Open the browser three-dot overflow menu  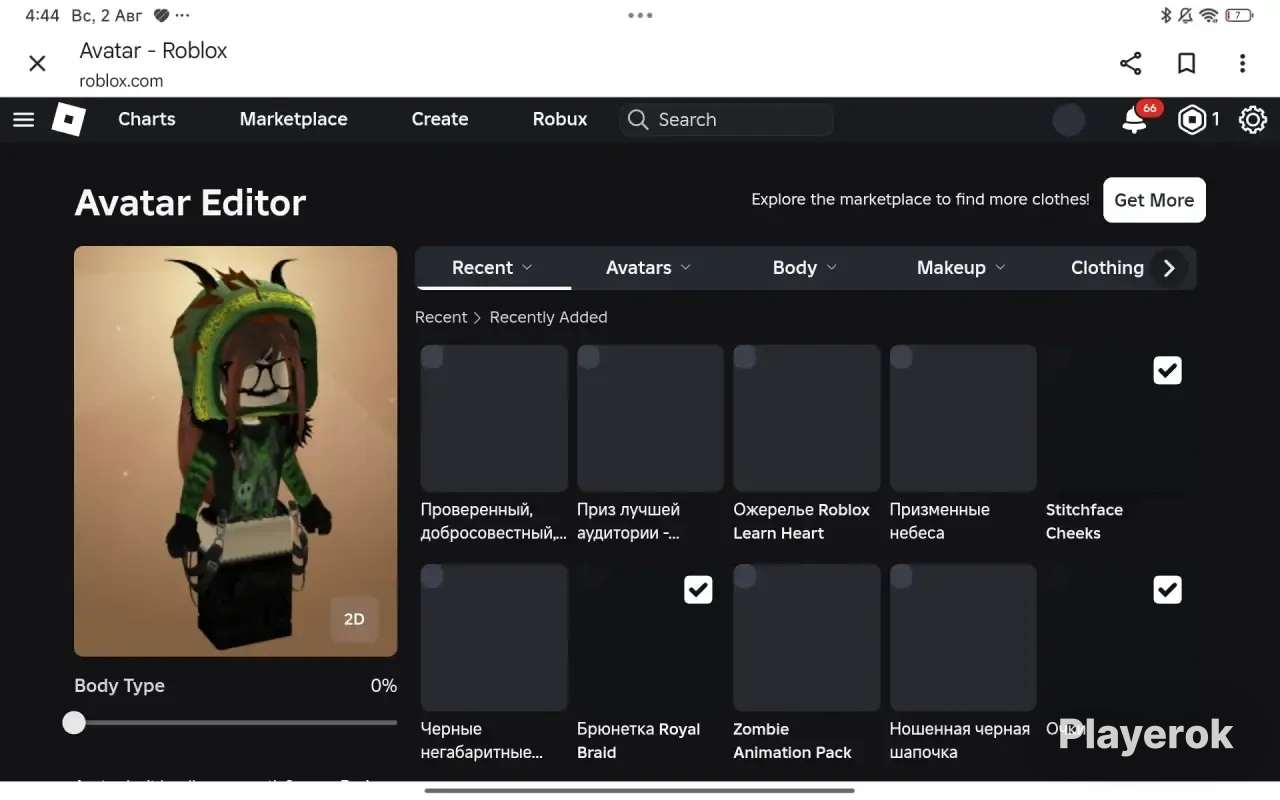1242,64
